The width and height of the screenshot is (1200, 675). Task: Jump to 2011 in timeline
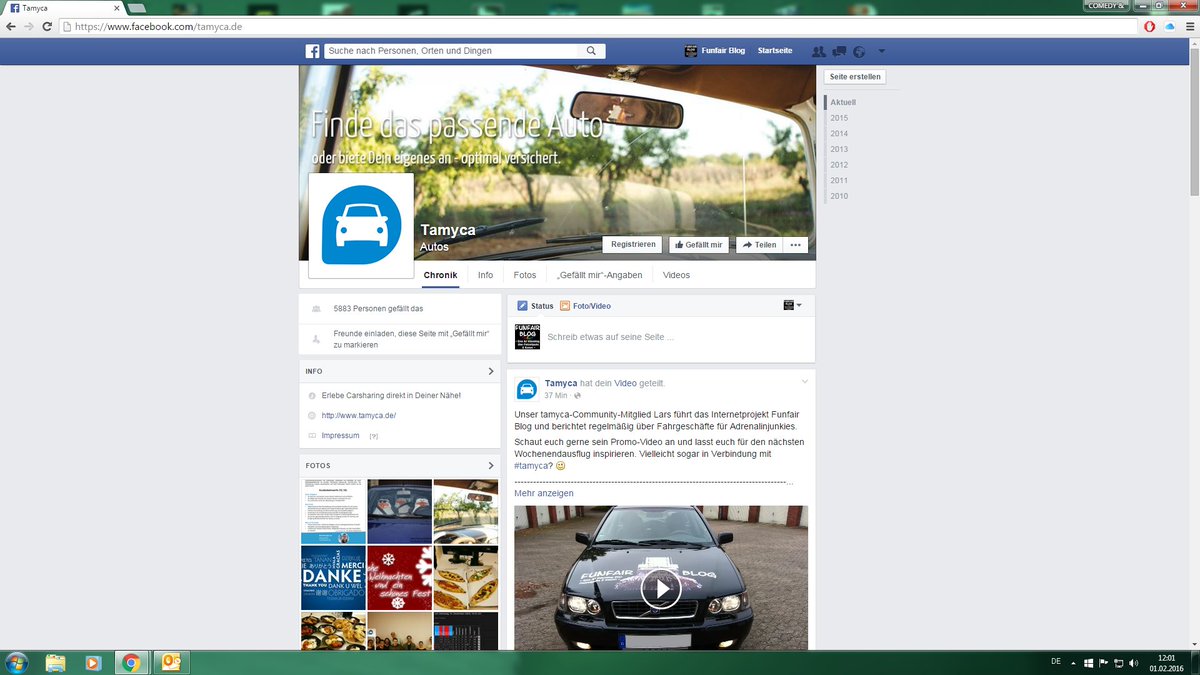(x=839, y=181)
